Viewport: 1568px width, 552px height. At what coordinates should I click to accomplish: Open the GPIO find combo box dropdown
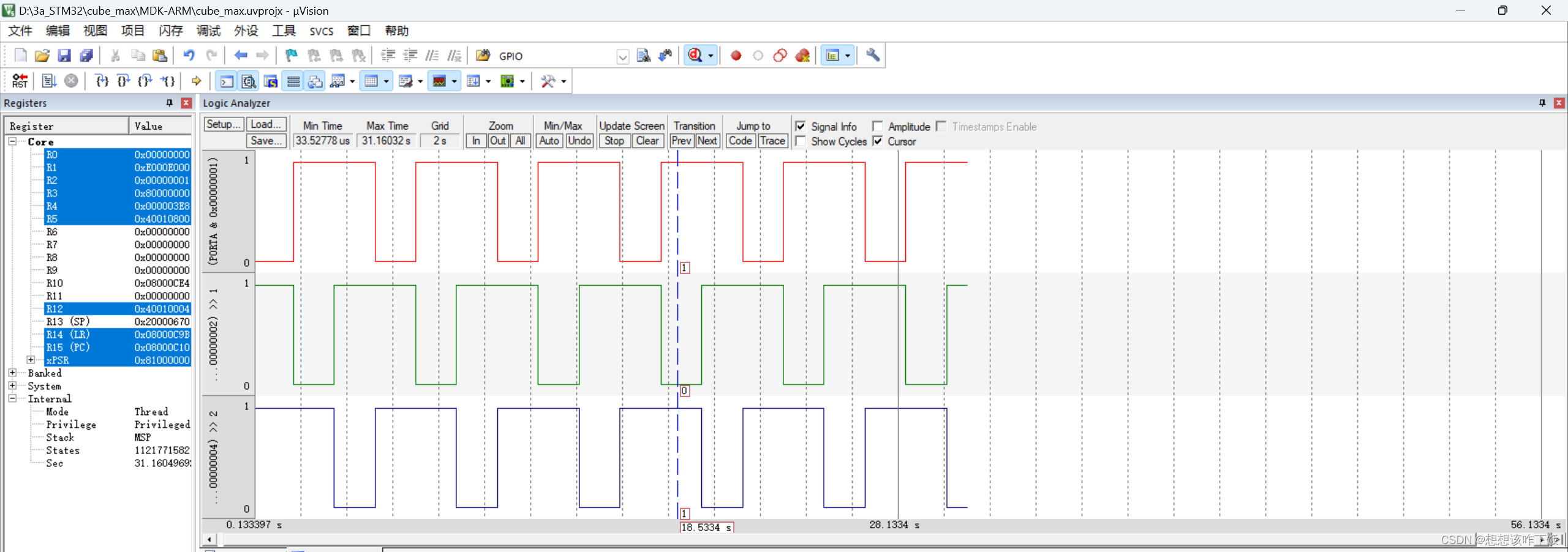(x=622, y=57)
